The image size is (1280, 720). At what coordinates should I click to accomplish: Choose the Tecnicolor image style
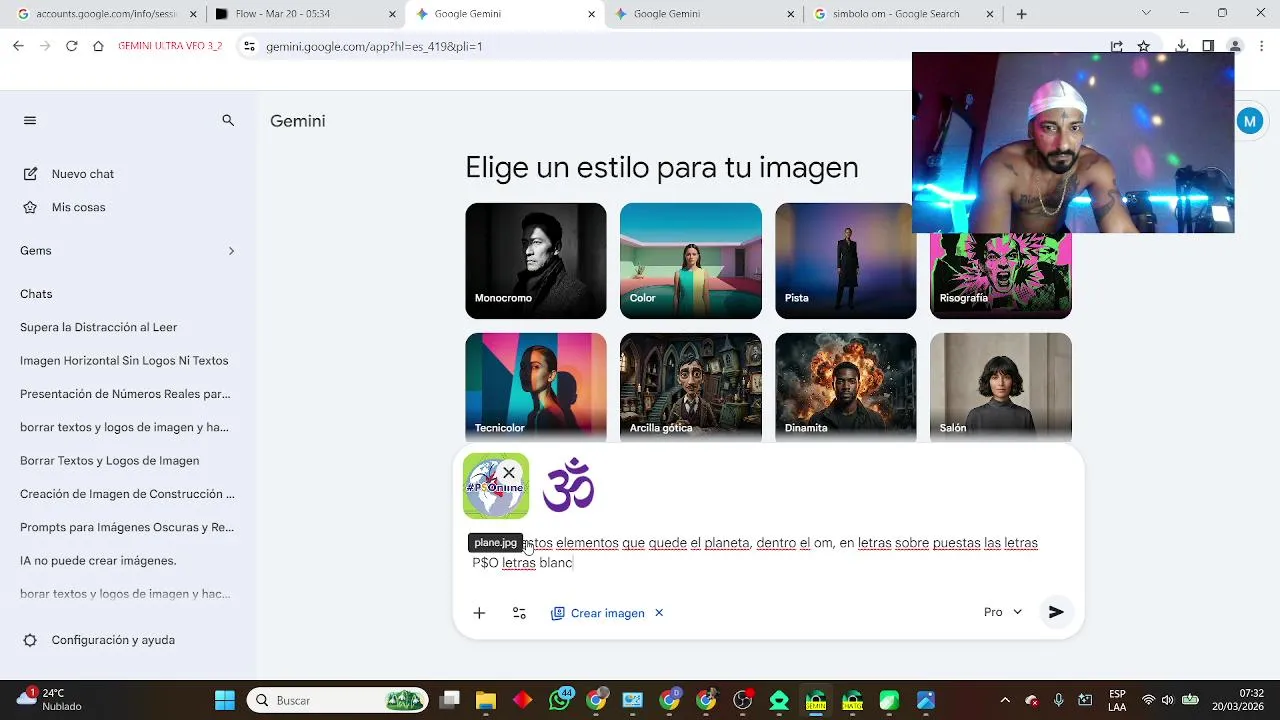(x=535, y=388)
